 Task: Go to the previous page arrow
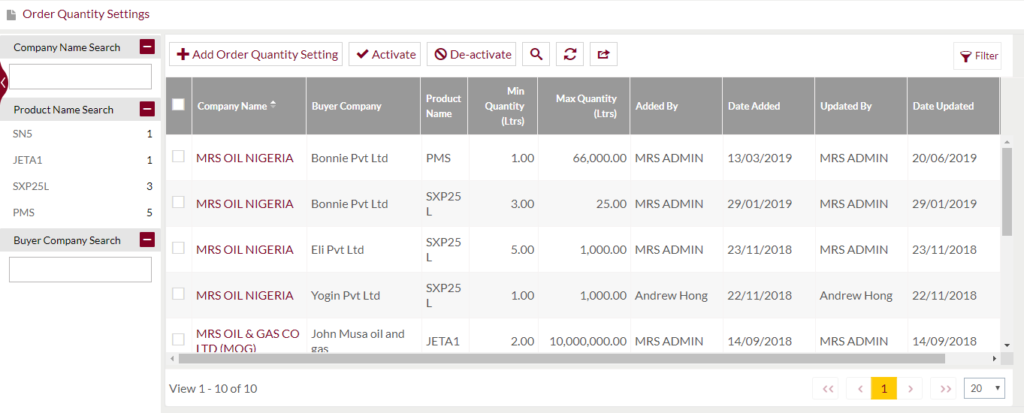pos(859,388)
